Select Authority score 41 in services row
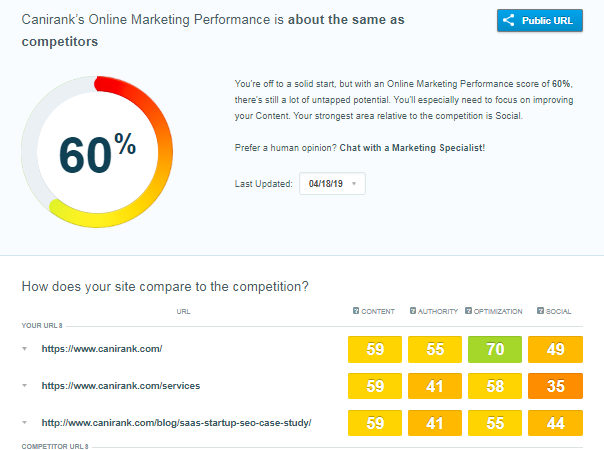 [x=435, y=386]
